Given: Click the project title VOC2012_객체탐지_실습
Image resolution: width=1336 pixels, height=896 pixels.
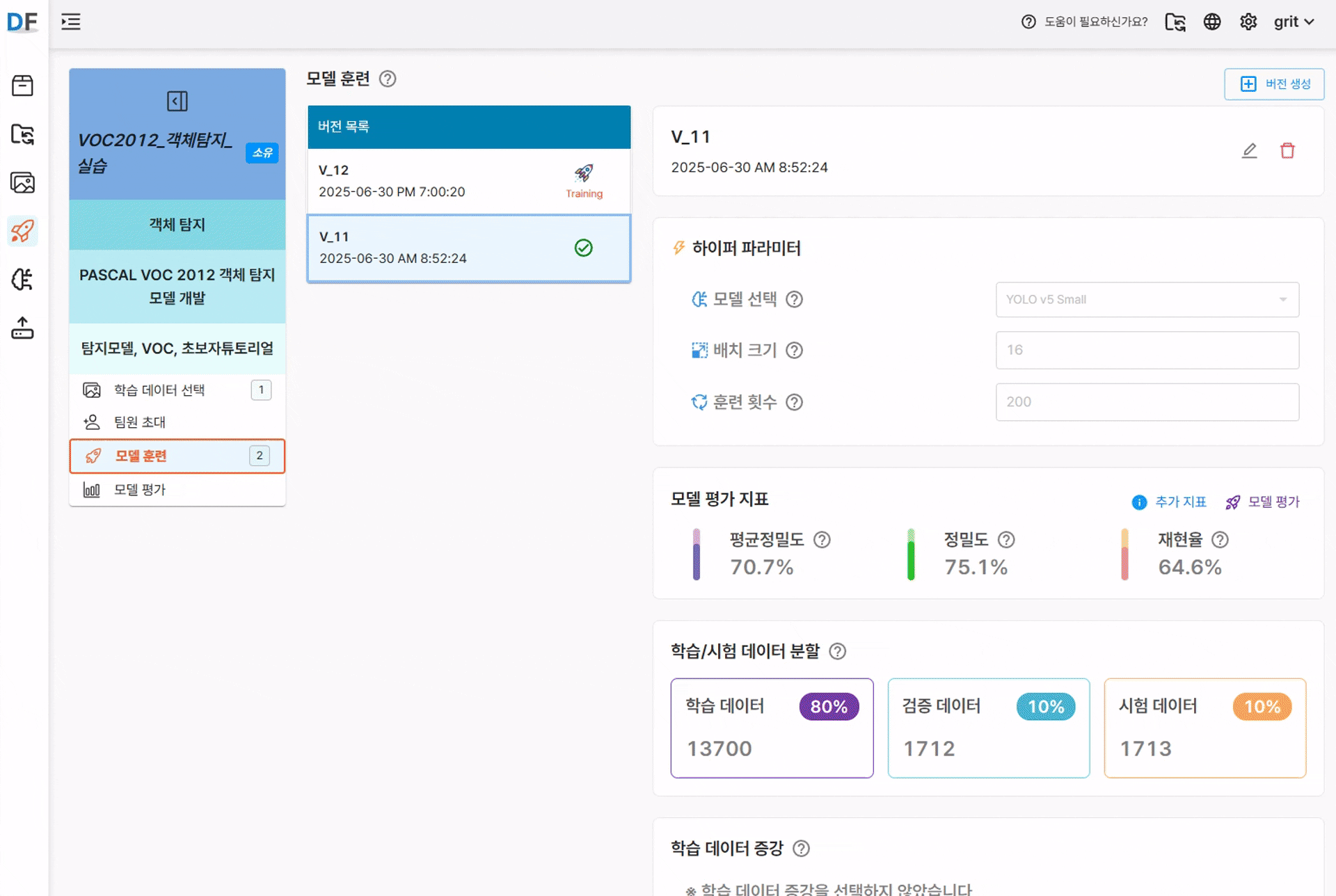Looking at the screenshot, I should [155, 153].
